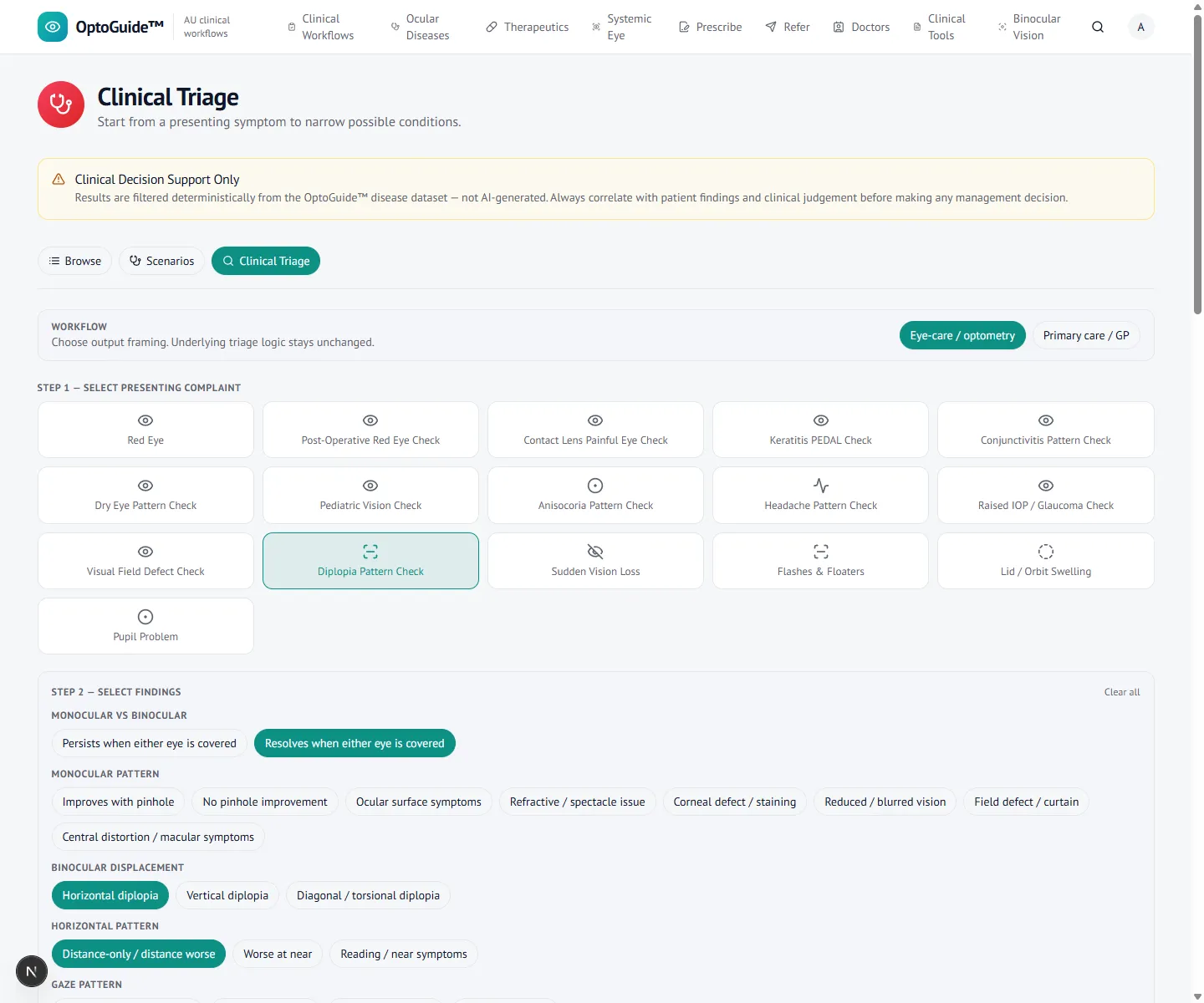1204x1003 pixels.
Task: Click the scan icon of Flashes & Floaters
Action: click(x=821, y=552)
